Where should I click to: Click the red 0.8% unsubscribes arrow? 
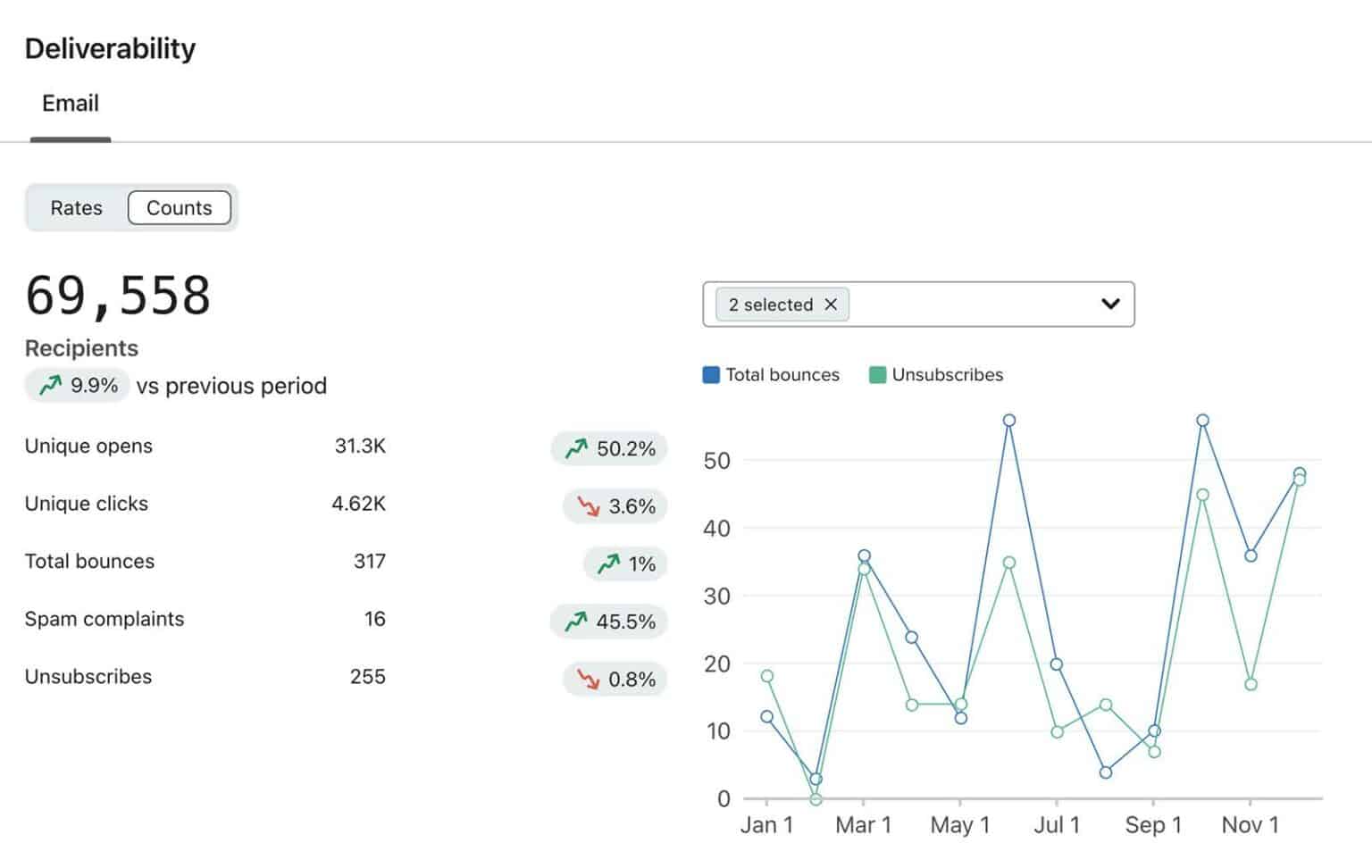[589, 679]
